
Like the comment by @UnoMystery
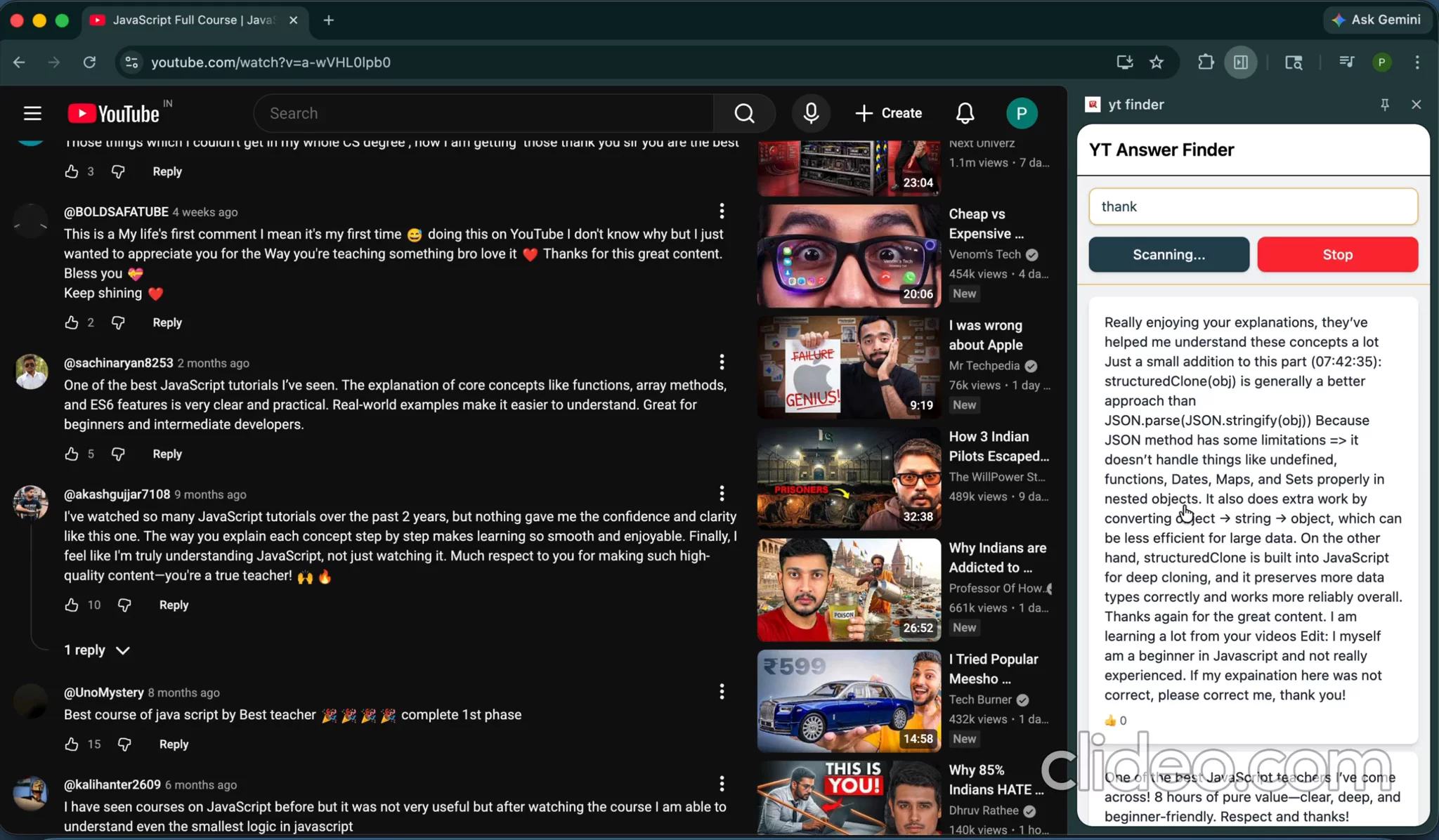click(x=72, y=744)
